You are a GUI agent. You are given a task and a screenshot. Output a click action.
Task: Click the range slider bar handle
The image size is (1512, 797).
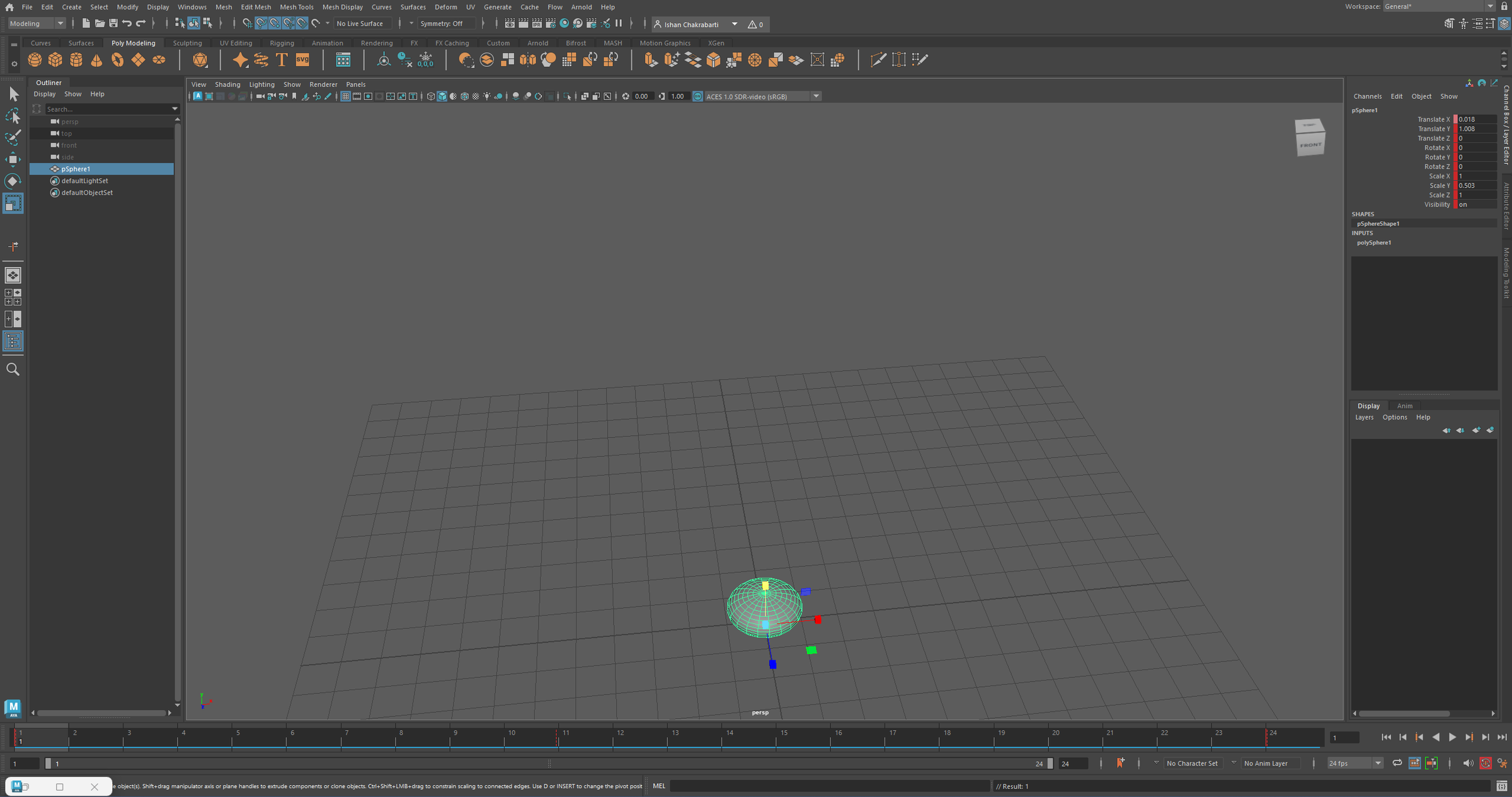pyautogui.click(x=548, y=763)
